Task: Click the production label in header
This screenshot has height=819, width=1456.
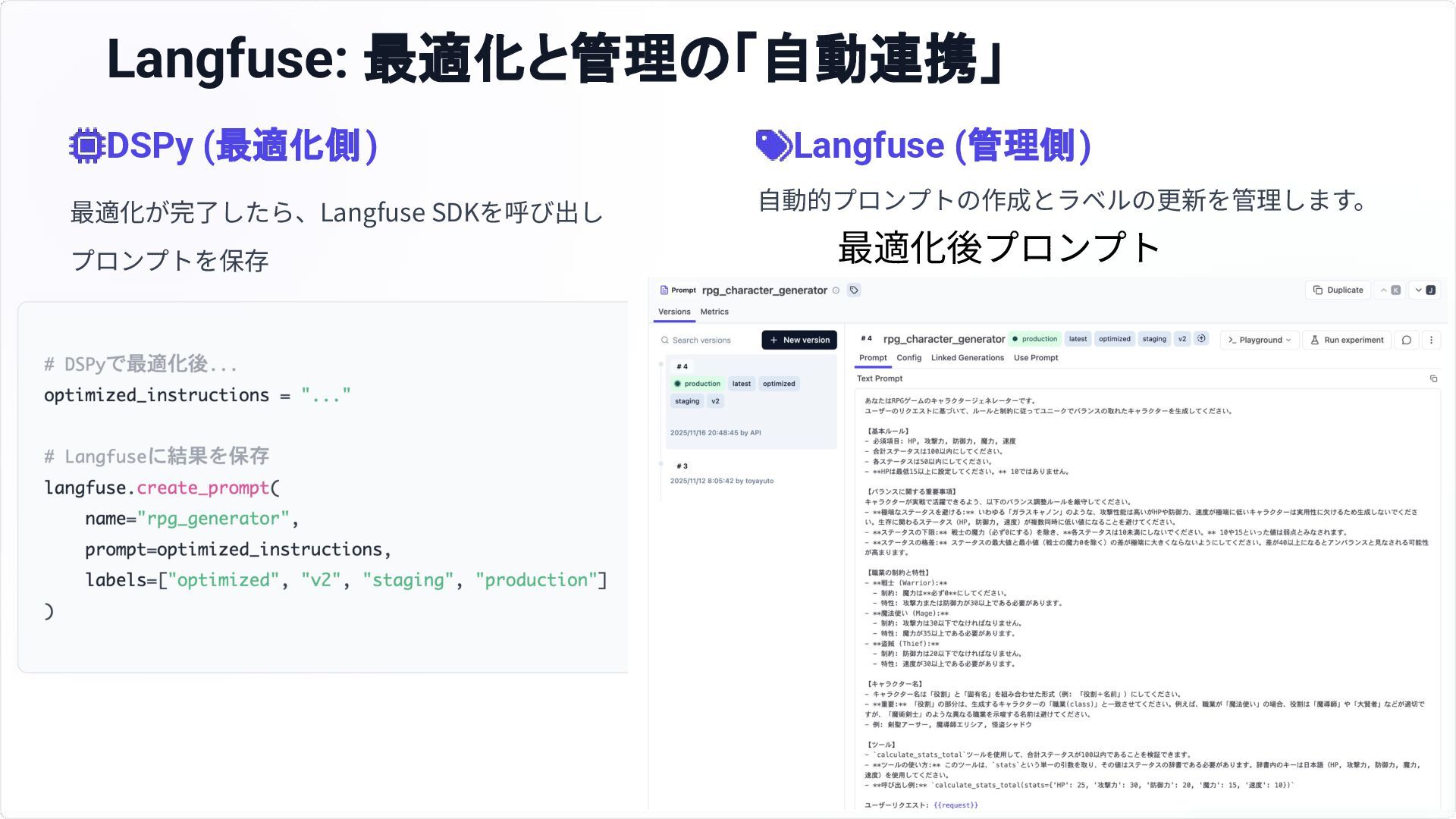Action: coord(1034,339)
